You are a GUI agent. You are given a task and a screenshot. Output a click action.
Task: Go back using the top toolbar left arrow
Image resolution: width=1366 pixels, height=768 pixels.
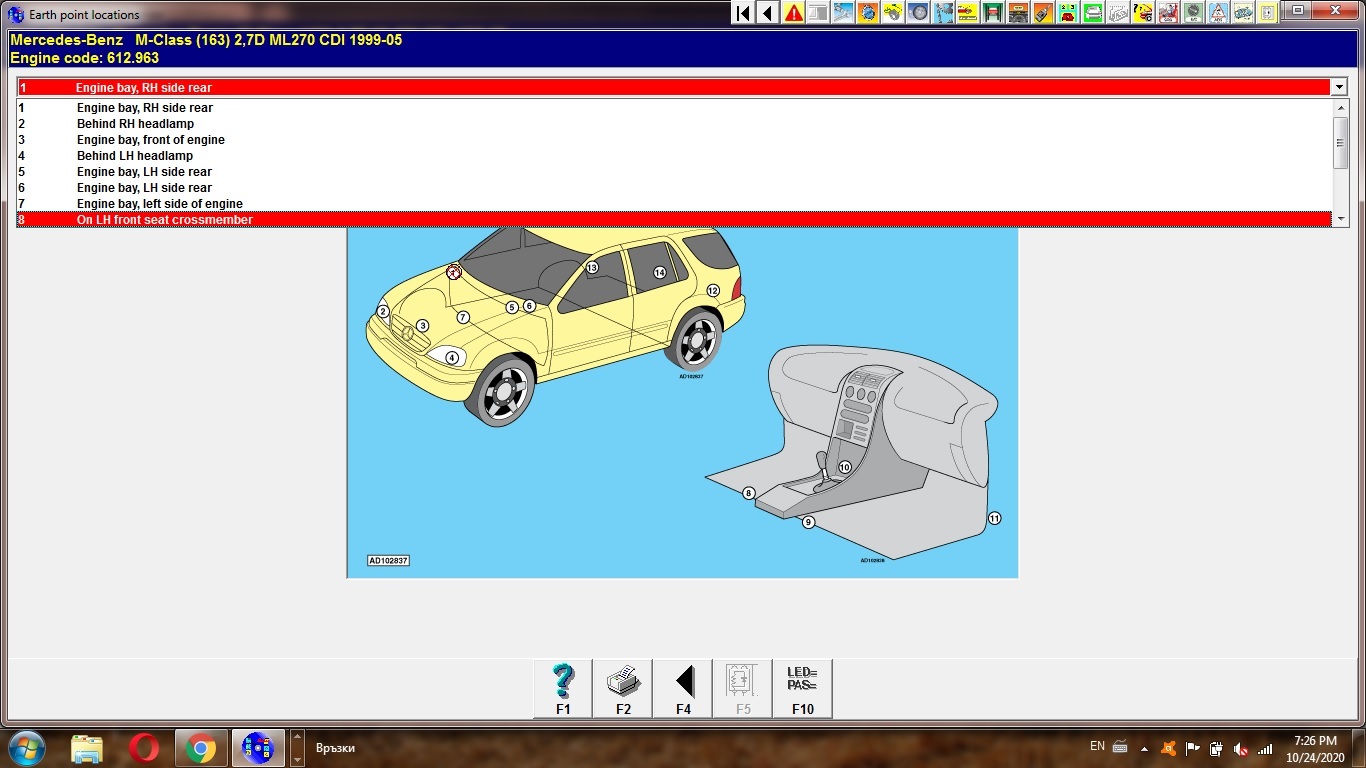pyautogui.click(x=768, y=13)
